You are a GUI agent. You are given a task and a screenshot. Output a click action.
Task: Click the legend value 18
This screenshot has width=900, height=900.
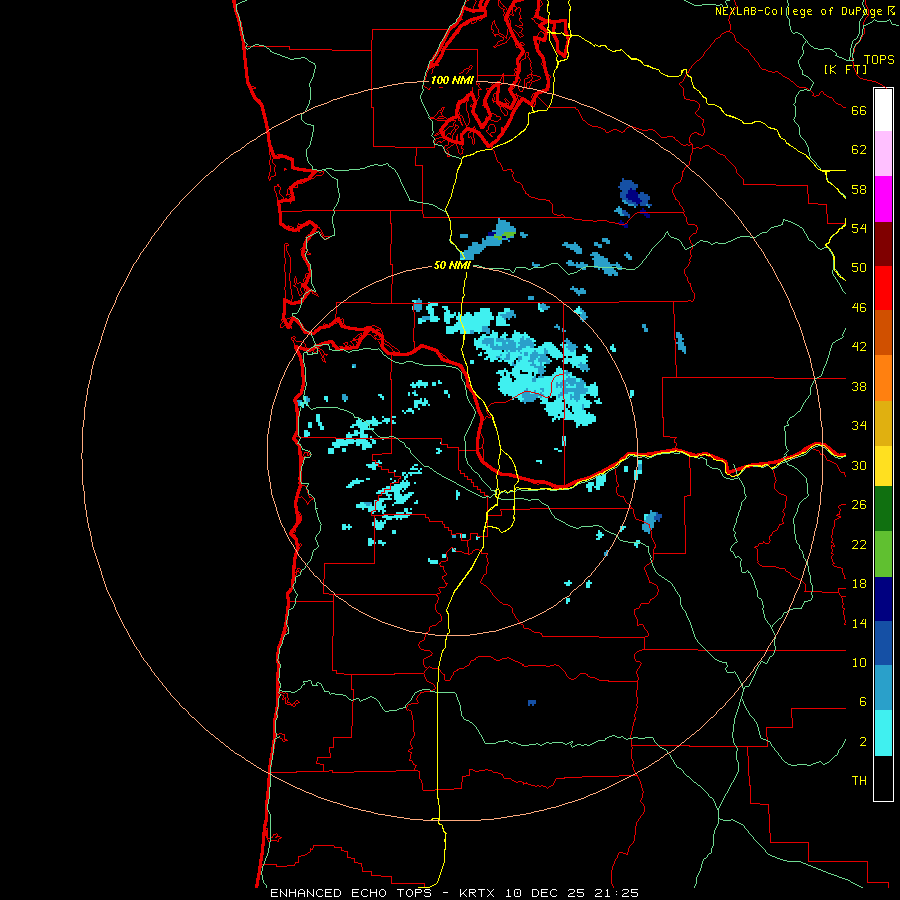tap(859, 584)
